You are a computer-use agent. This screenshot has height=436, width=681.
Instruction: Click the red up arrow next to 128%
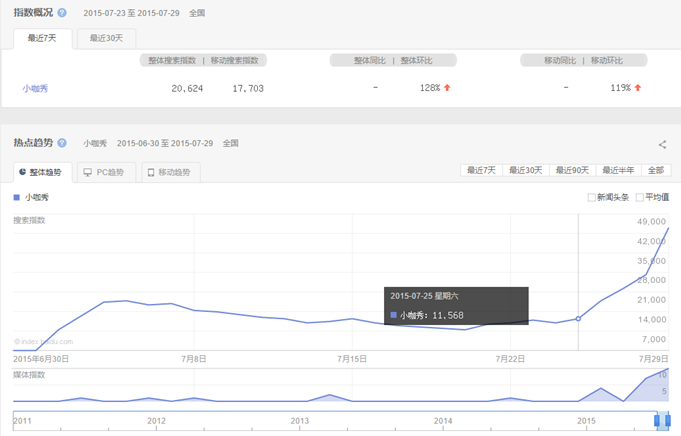click(x=447, y=88)
